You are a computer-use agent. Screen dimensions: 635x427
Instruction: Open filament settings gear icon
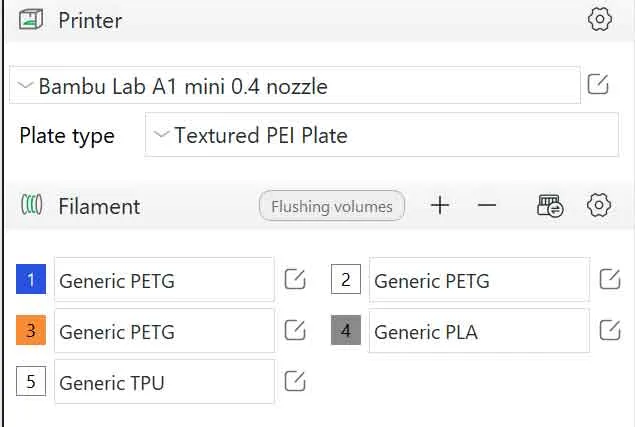599,205
